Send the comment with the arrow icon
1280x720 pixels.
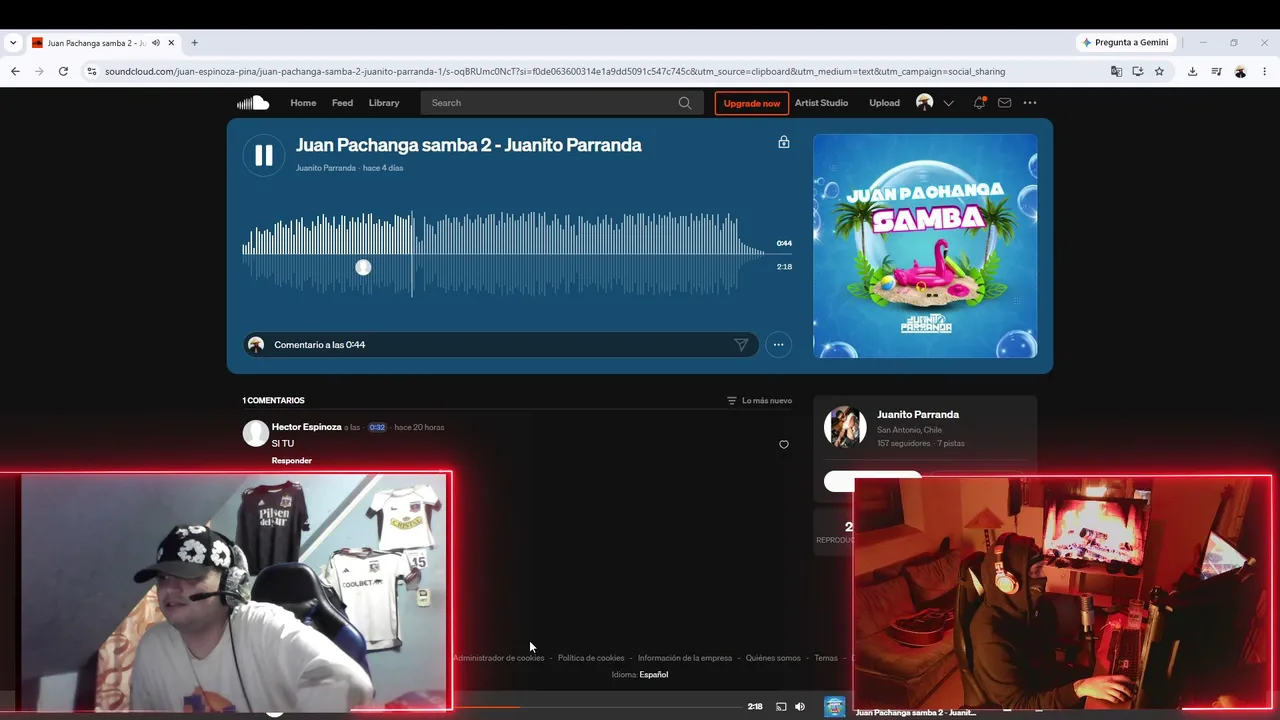point(741,345)
